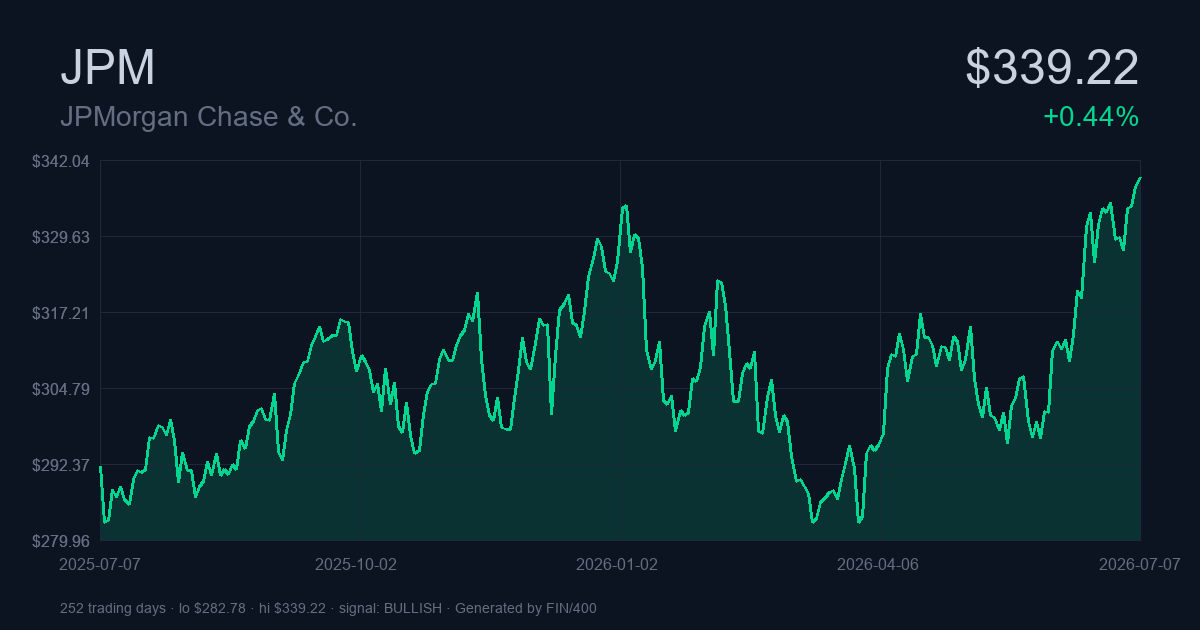Click the 252 trading days text
Image resolution: width=1200 pixels, height=630 pixels.
point(113,608)
